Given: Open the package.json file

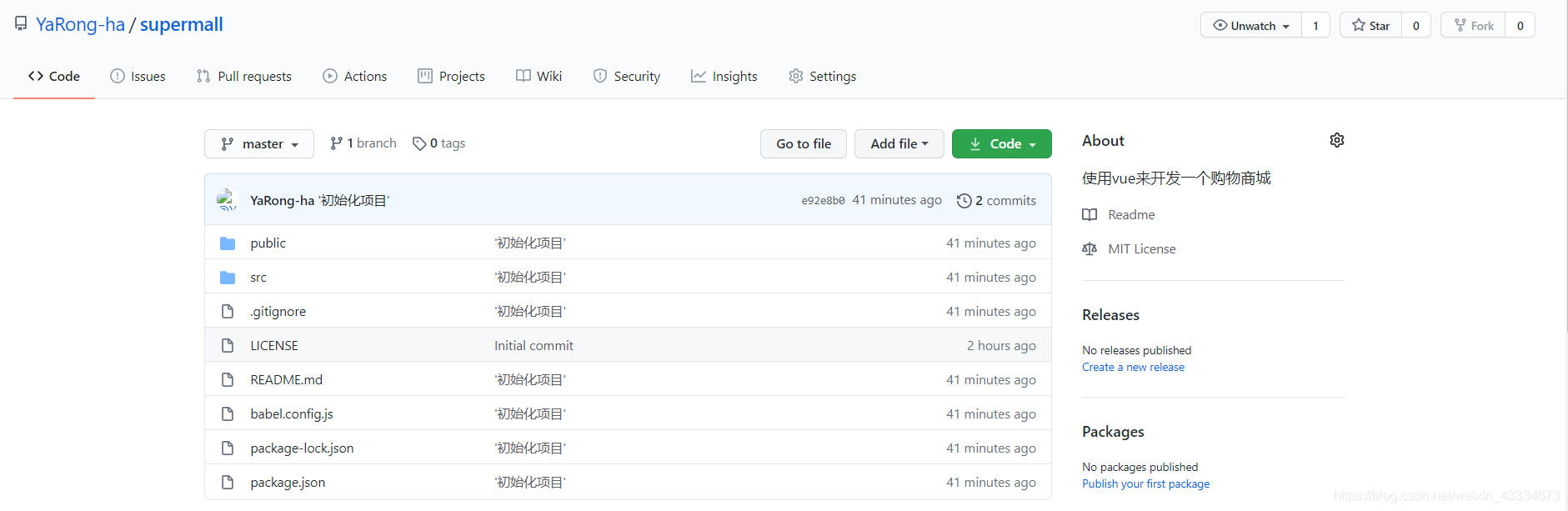Looking at the screenshot, I should (288, 482).
